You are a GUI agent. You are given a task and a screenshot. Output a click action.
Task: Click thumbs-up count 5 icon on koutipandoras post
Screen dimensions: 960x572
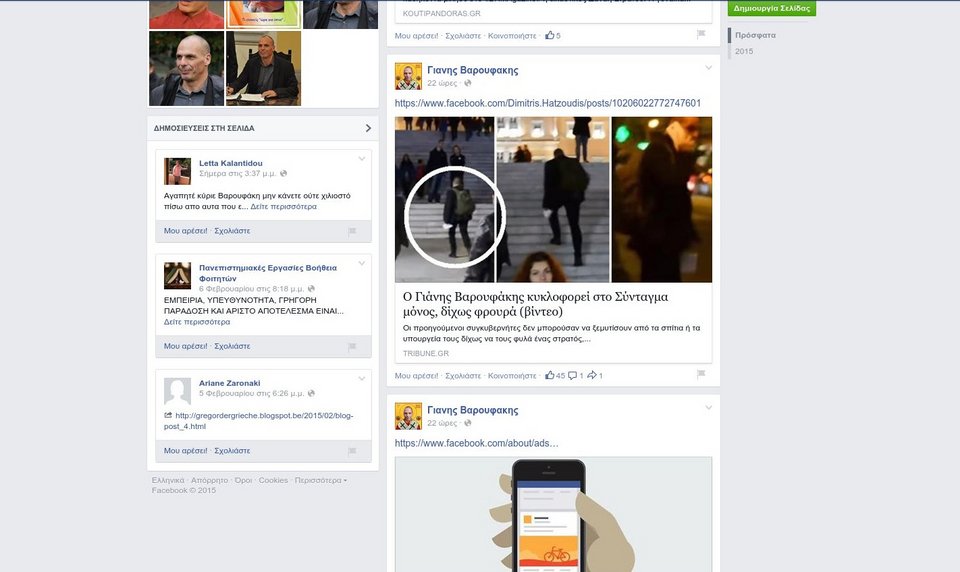pyautogui.click(x=550, y=36)
